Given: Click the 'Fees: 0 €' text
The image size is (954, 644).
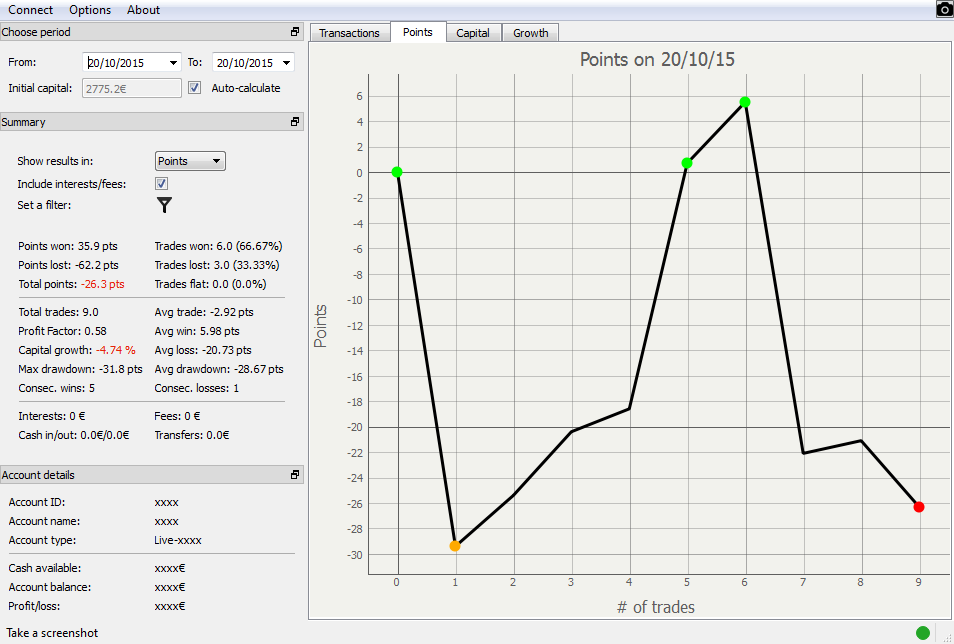Looking at the screenshot, I should (x=177, y=416).
